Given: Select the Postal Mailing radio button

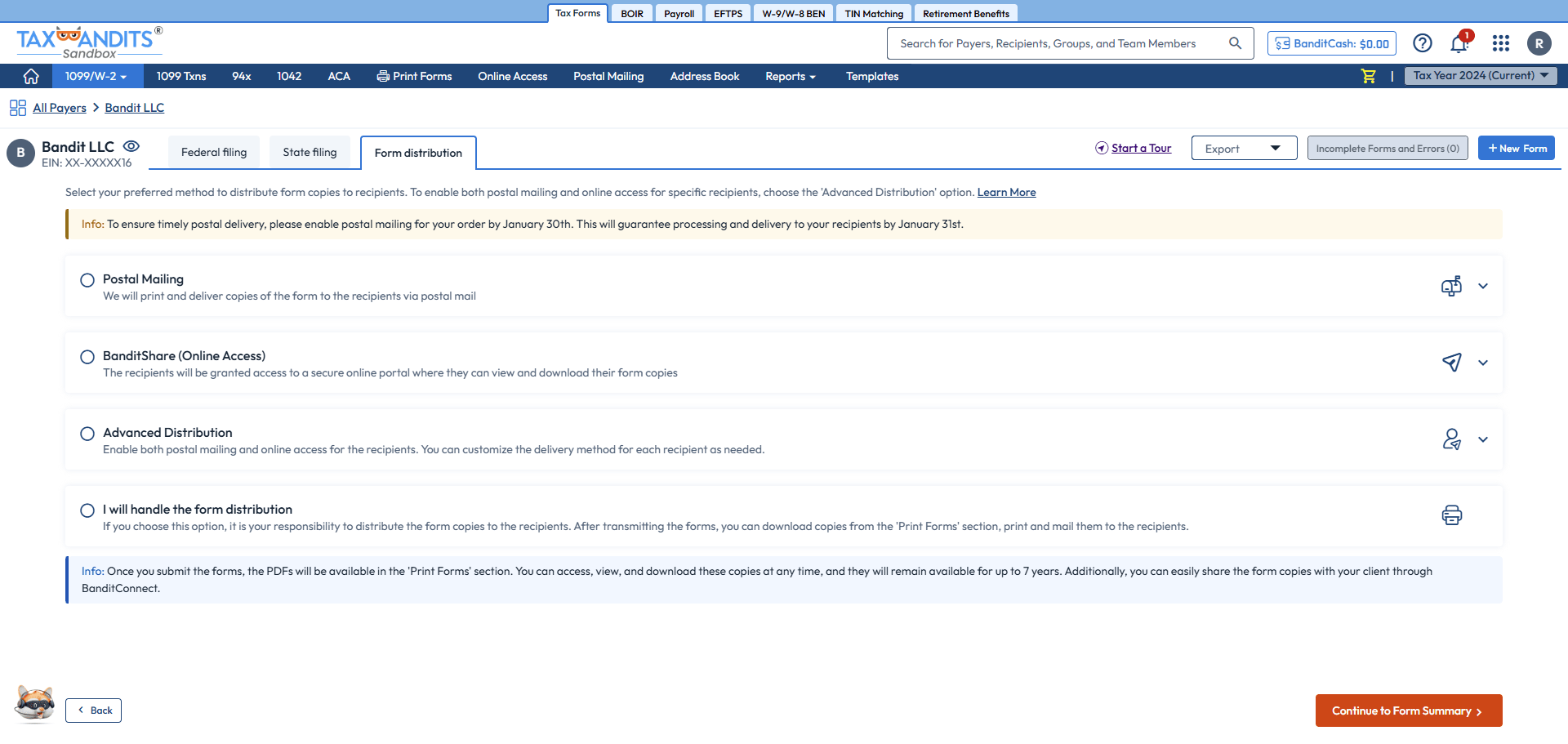Looking at the screenshot, I should point(87,280).
